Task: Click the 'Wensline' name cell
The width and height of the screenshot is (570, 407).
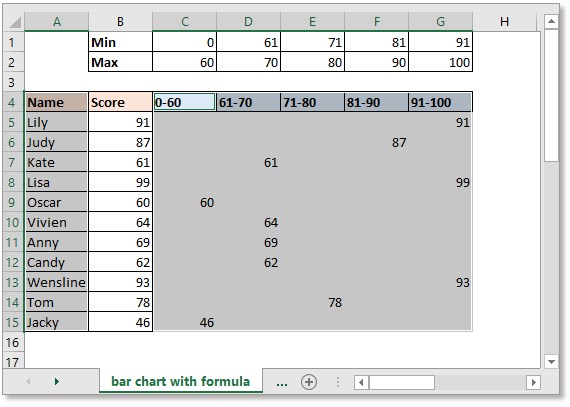Action: [x=56, y=282]
